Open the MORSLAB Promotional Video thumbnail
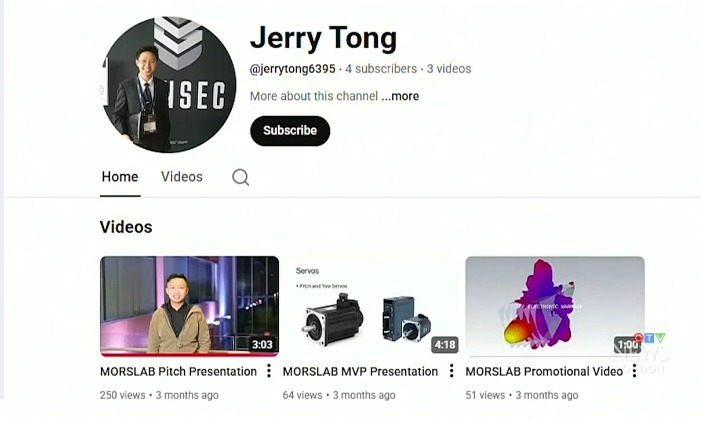Image resolution: width=701 pixels, height=423 pixels. [x=555, y=306]
